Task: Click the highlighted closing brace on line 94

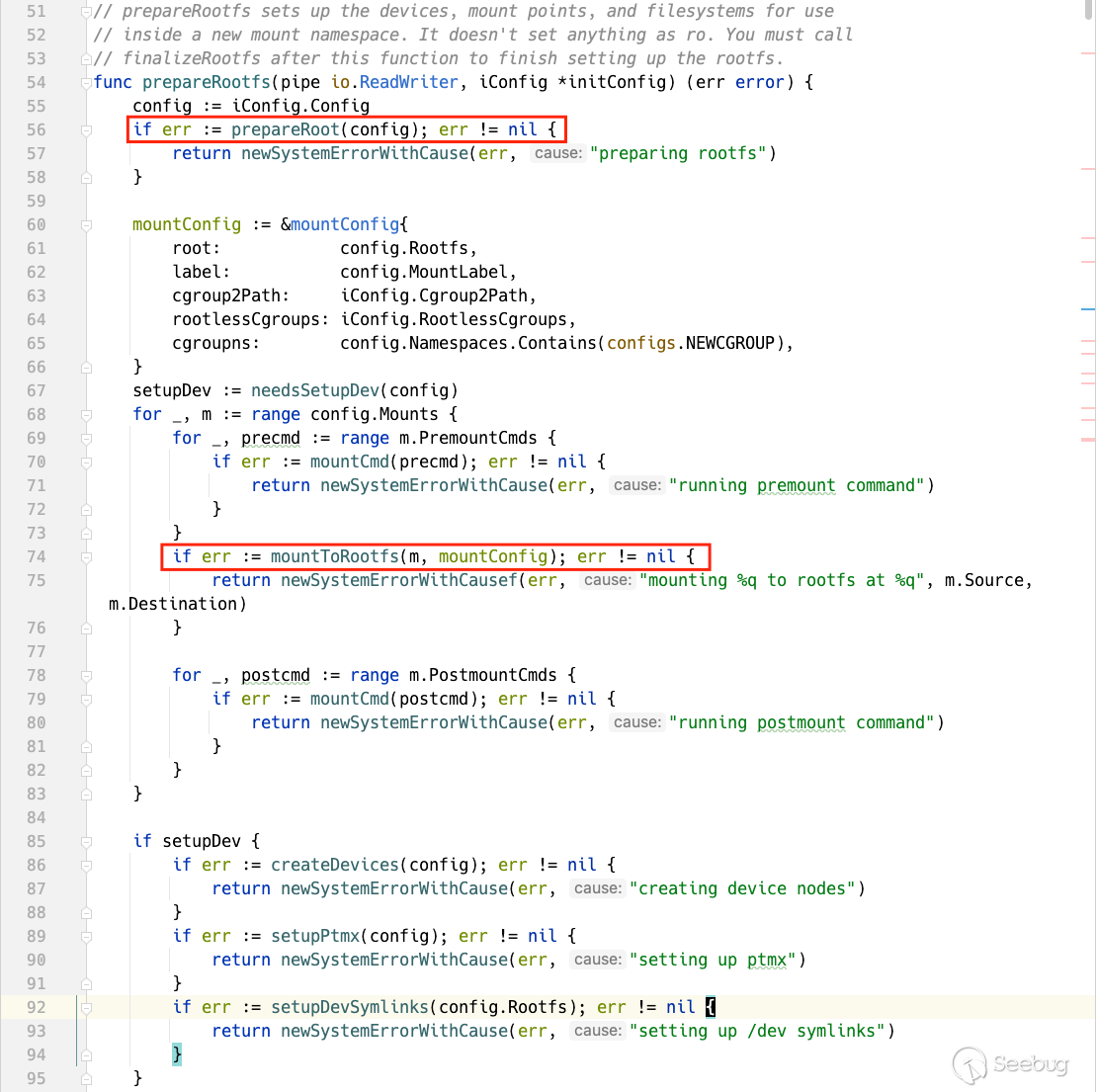Action: (177, 1055)
